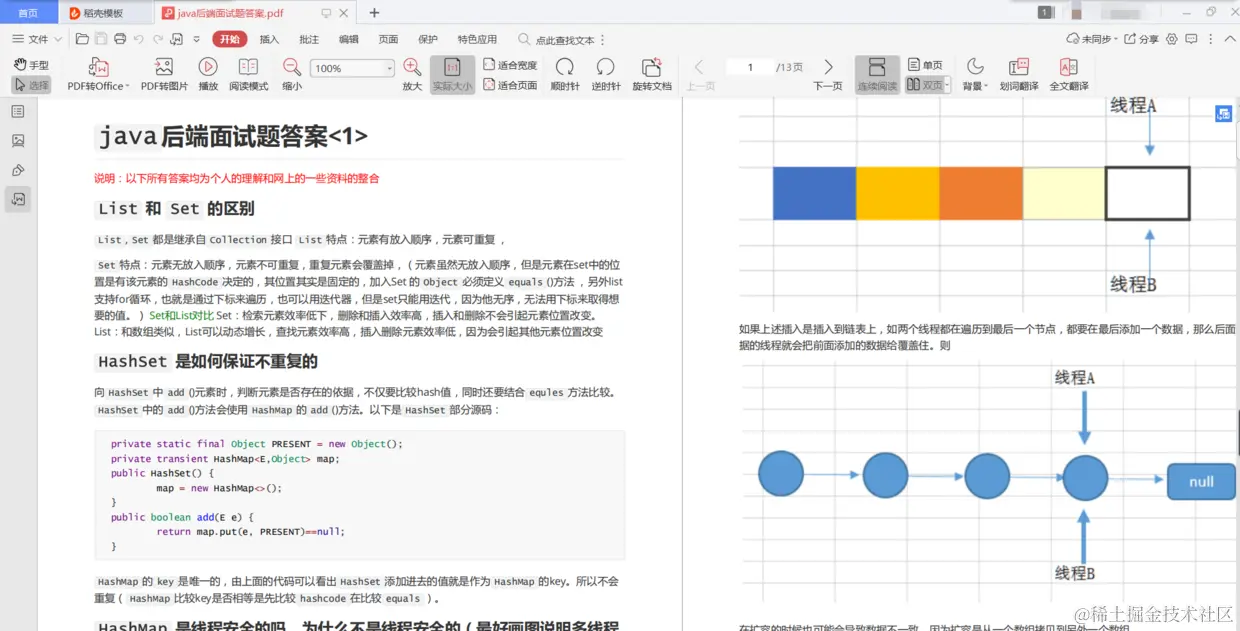The height and width of the screenshot is (631, 1240).
Task: Select 编辑 ribbon tab
Action: point(348,39)
